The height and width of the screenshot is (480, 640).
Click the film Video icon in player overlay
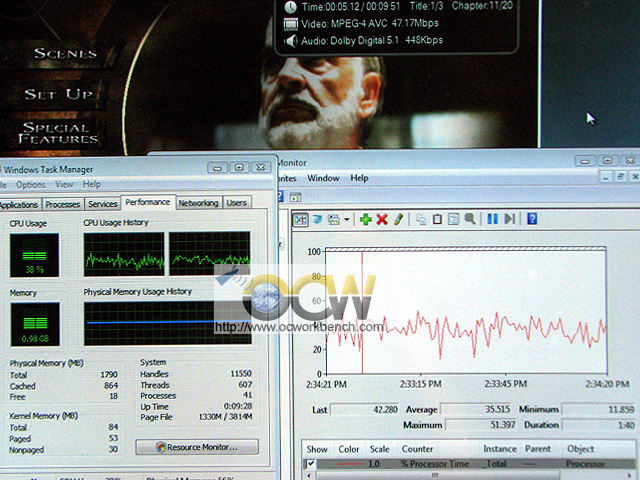click(x=291, y=24)
